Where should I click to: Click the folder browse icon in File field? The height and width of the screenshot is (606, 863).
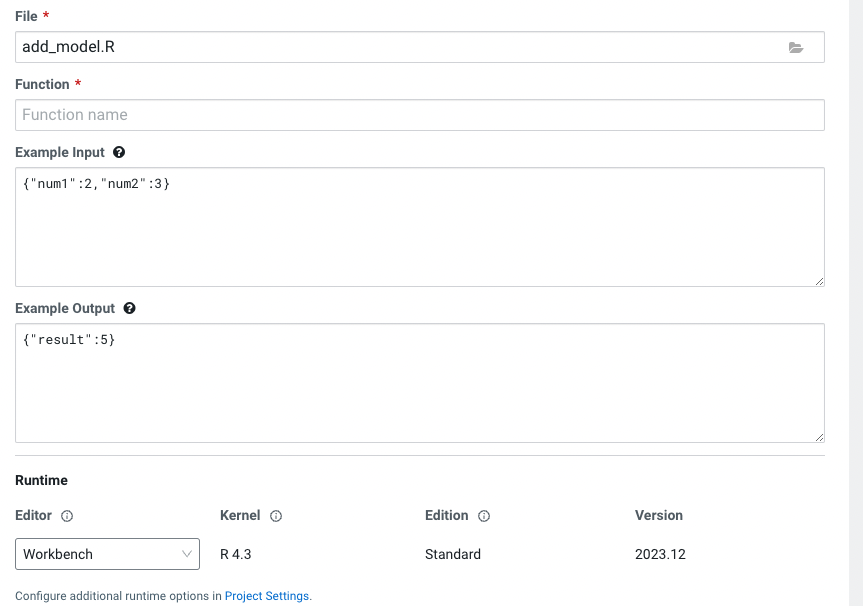pyautogui.click(x=796, y=47)
